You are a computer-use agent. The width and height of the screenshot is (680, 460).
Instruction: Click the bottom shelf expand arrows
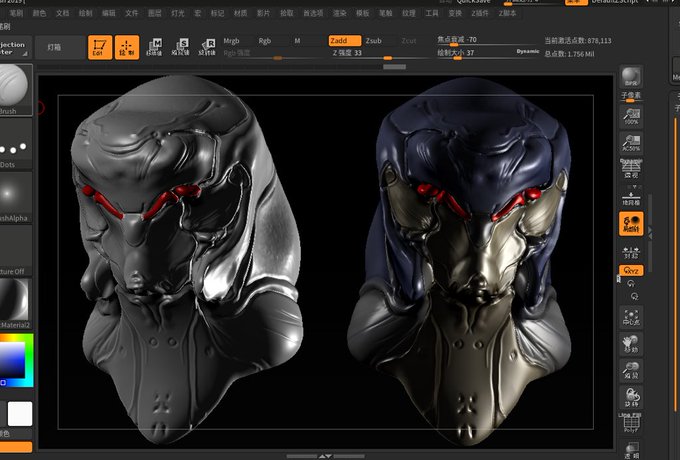click(325, 456)
